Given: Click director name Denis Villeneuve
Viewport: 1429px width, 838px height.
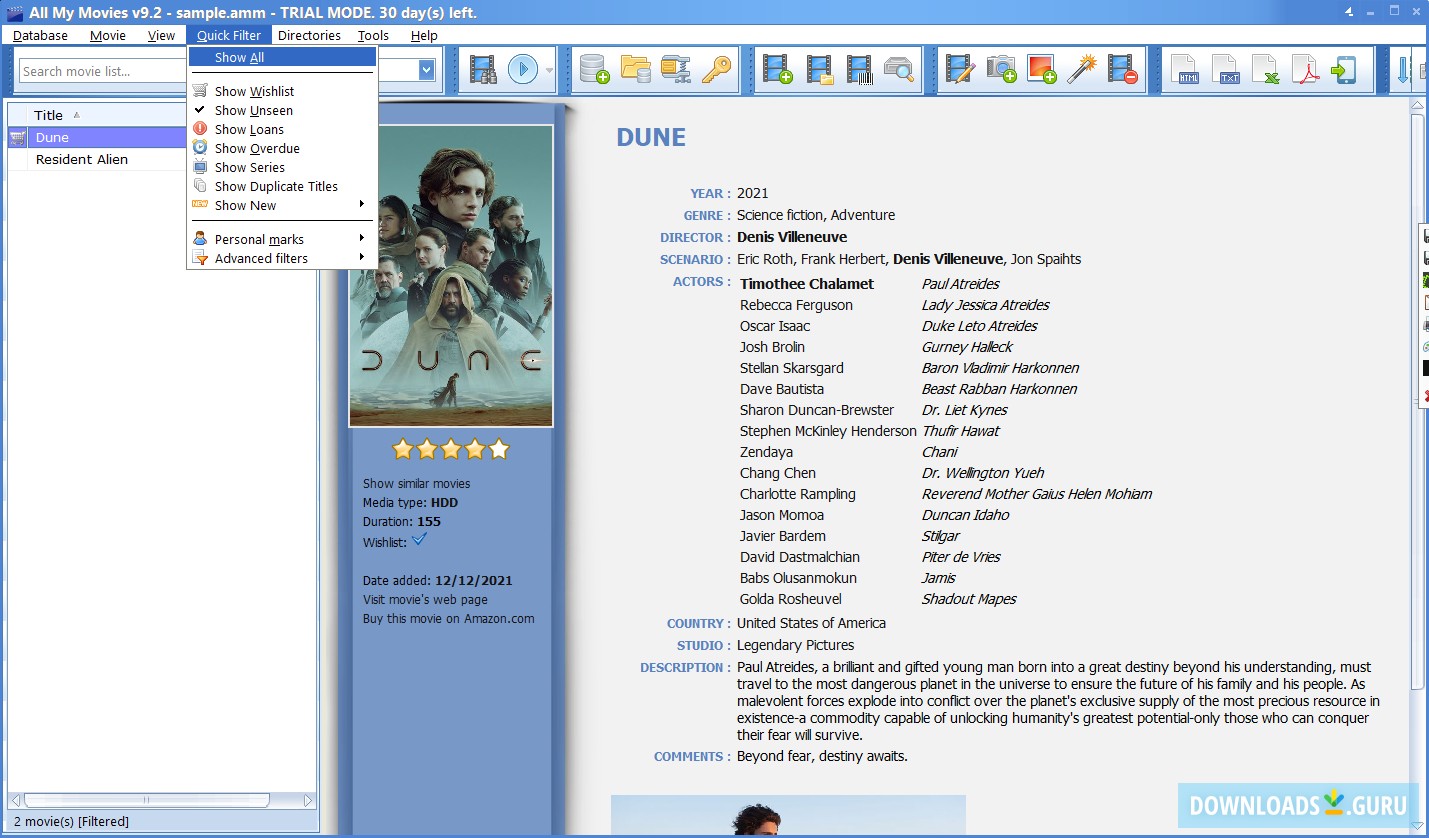Looking at the screenshot, I should tap(792, 237).
